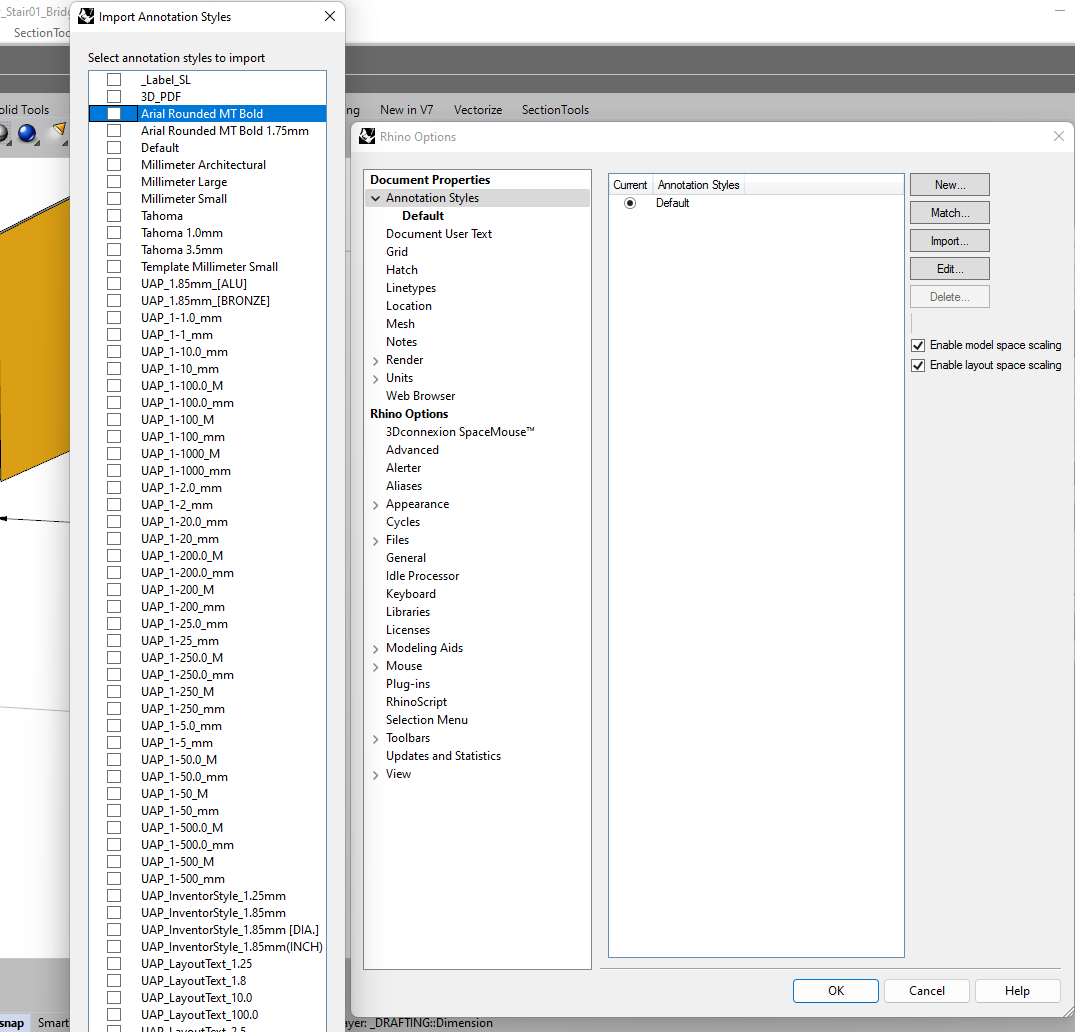Check the Millimeter Architectural checkbox
Image resolution: width=1075 pixels, height=1032 pixels.
pyautogui.click(x=114, y=165)
